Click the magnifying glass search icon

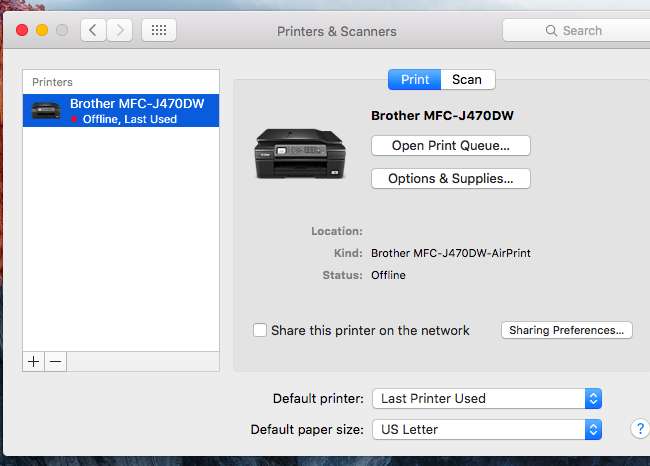coord(553,31)
